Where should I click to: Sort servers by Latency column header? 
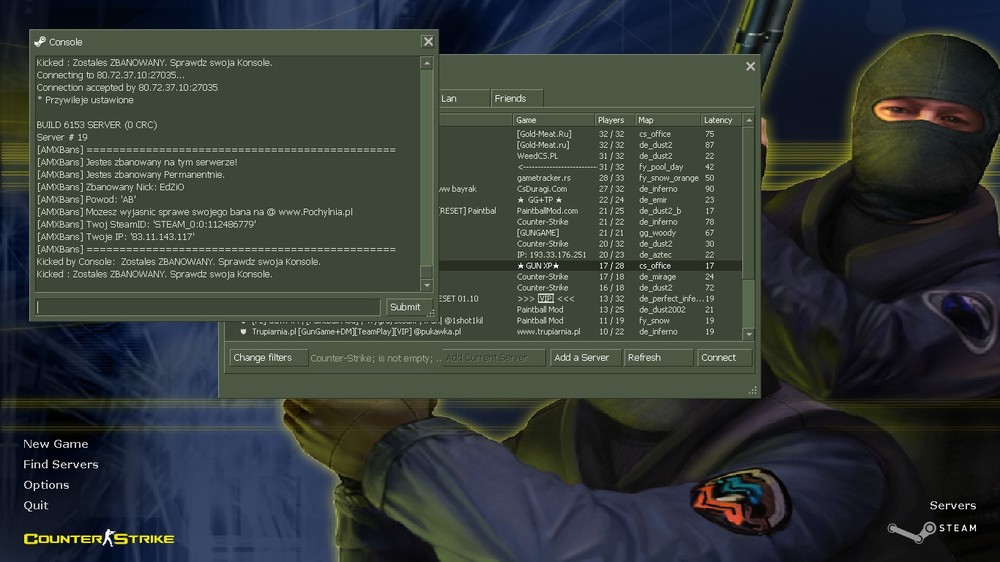pyautogui.click(x=718, y=120)
